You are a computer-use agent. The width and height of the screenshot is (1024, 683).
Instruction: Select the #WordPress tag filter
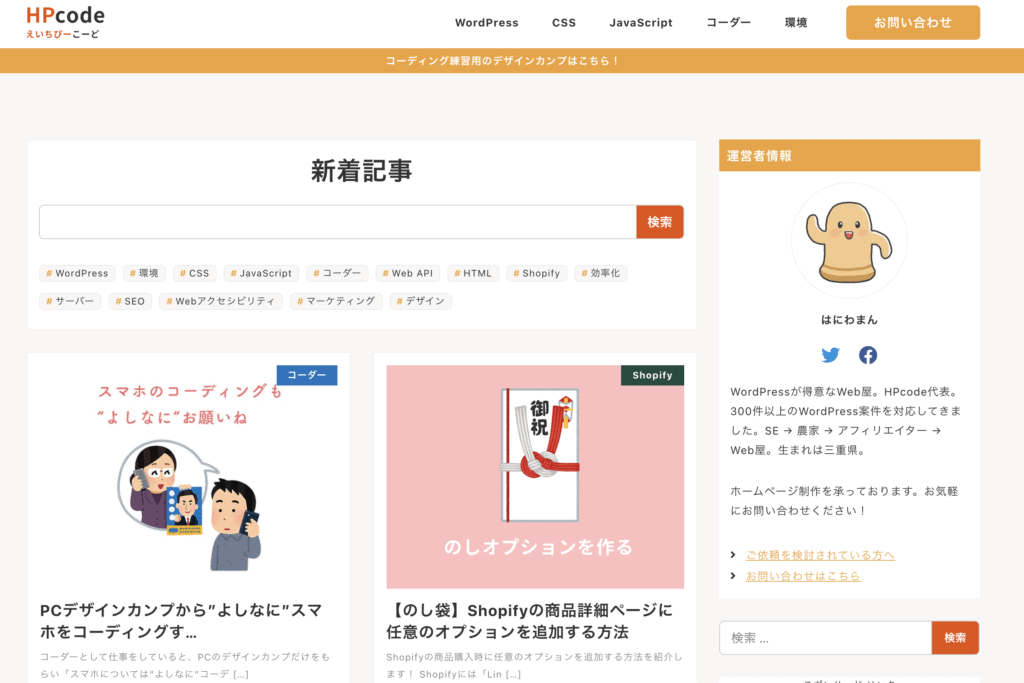point(76,272)
